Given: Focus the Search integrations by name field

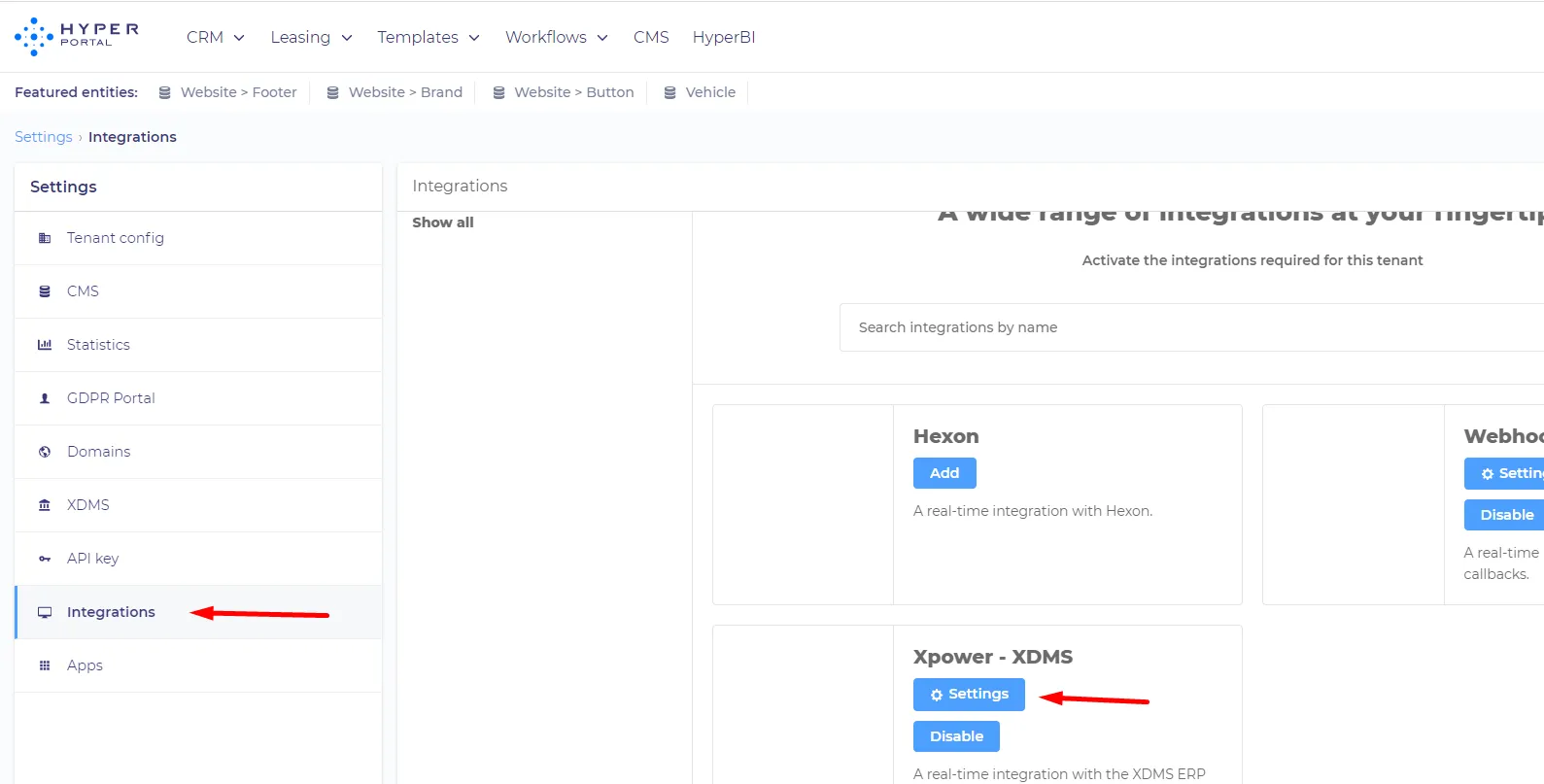Looking at the screenshot, I should (1191, 327).
